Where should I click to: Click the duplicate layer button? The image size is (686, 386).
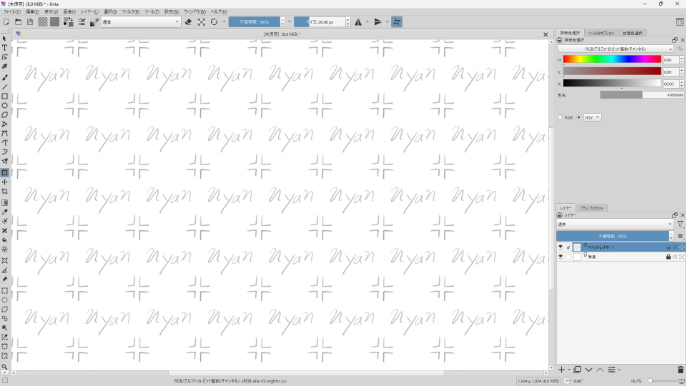578,370
